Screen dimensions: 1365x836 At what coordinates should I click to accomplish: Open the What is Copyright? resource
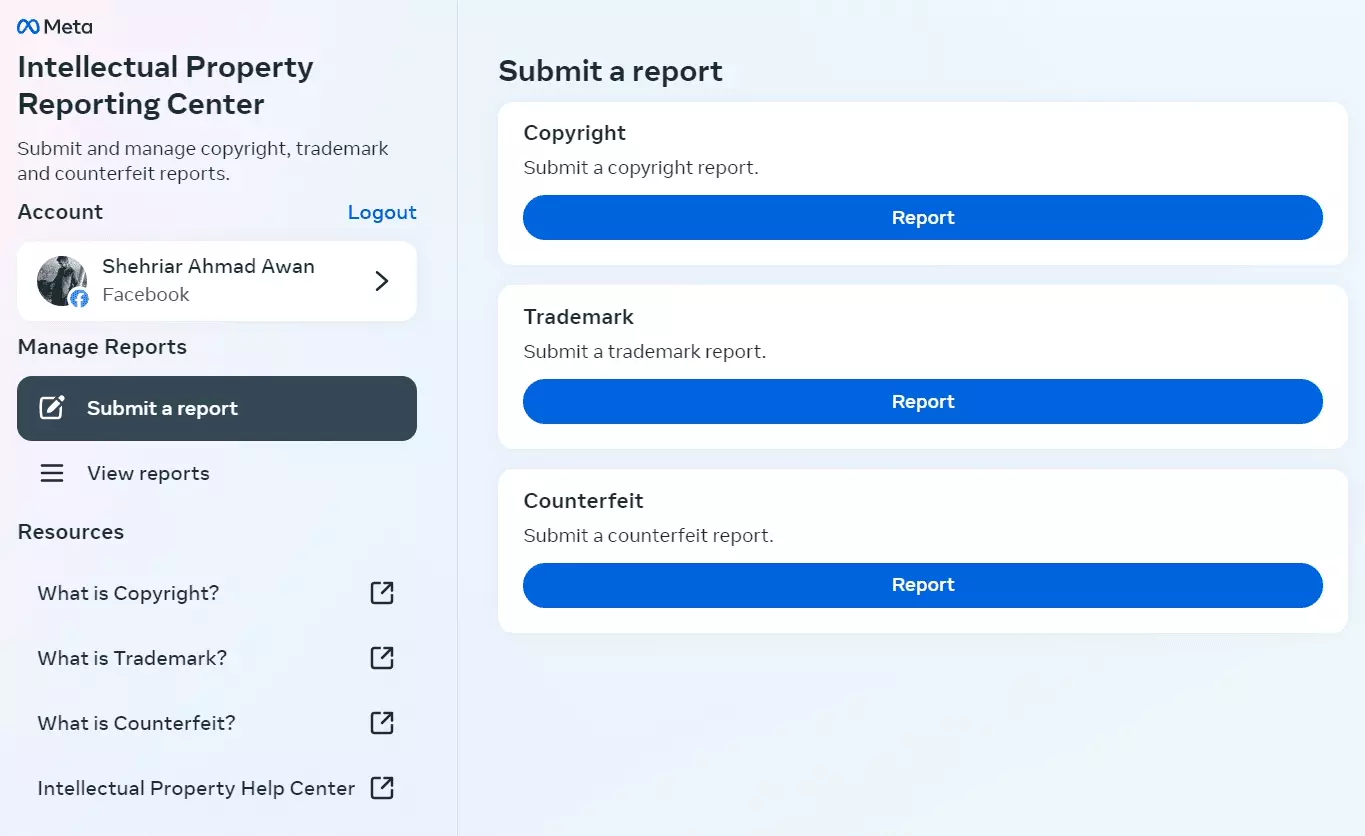point(217,593)
